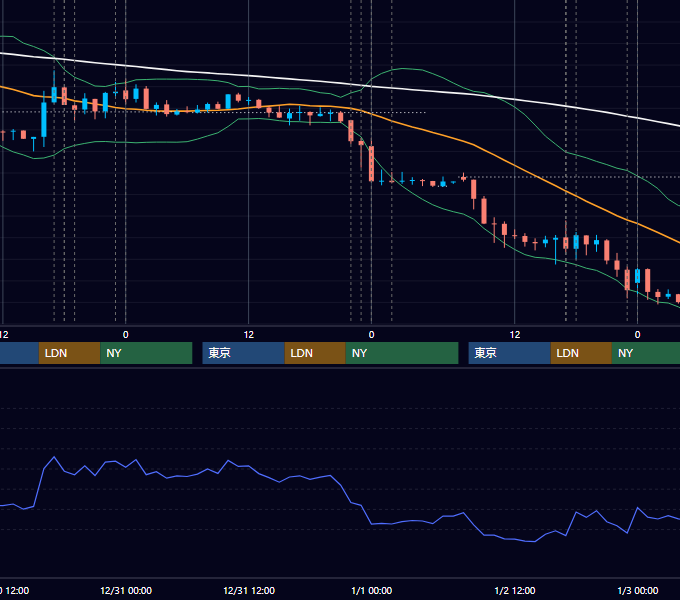The image size is (680, 600).
Task: Select the NY session bar spanning 1/3 00:00
Action: (x=646, y=353)
